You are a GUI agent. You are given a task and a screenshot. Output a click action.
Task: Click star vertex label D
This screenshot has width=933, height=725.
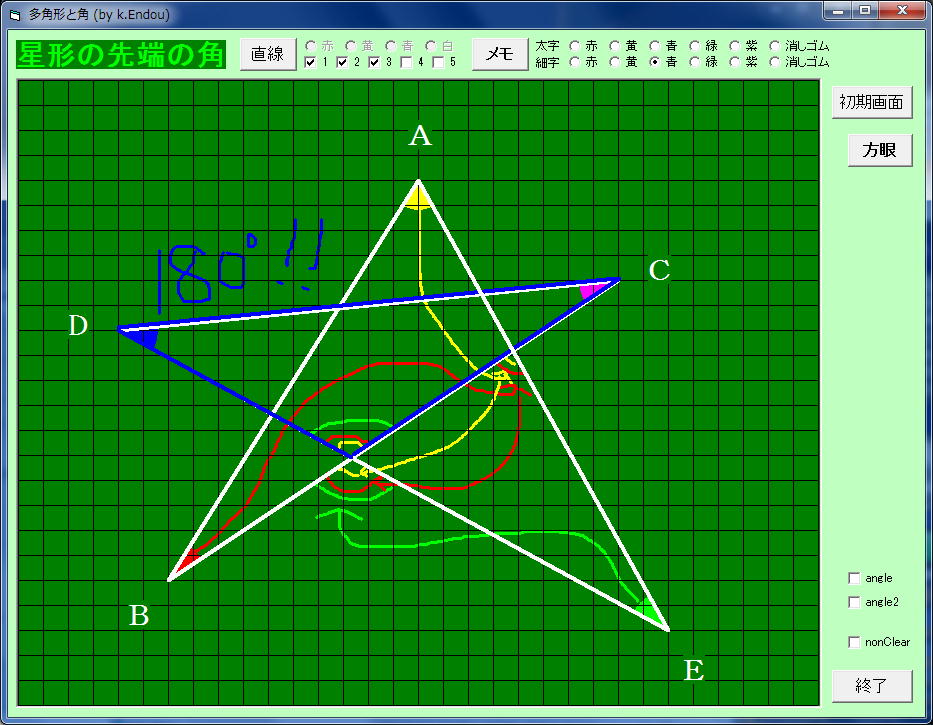(x=78, y=326)
